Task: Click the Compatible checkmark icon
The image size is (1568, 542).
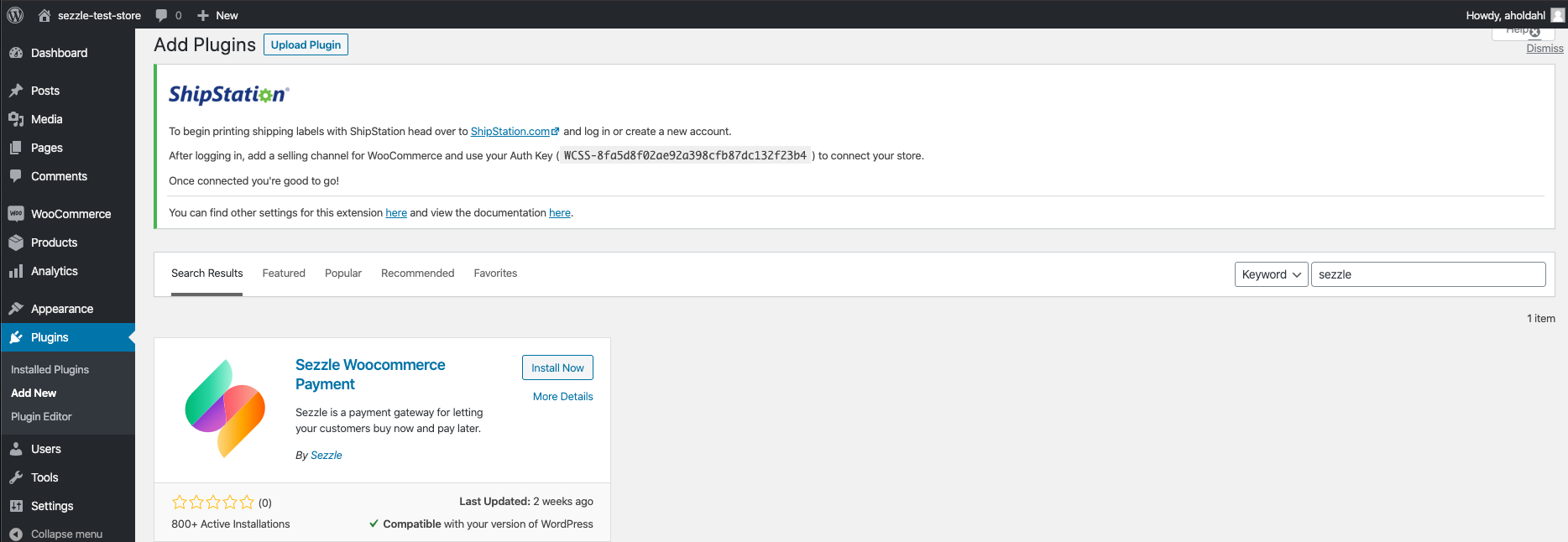Action: coord(374,524)
